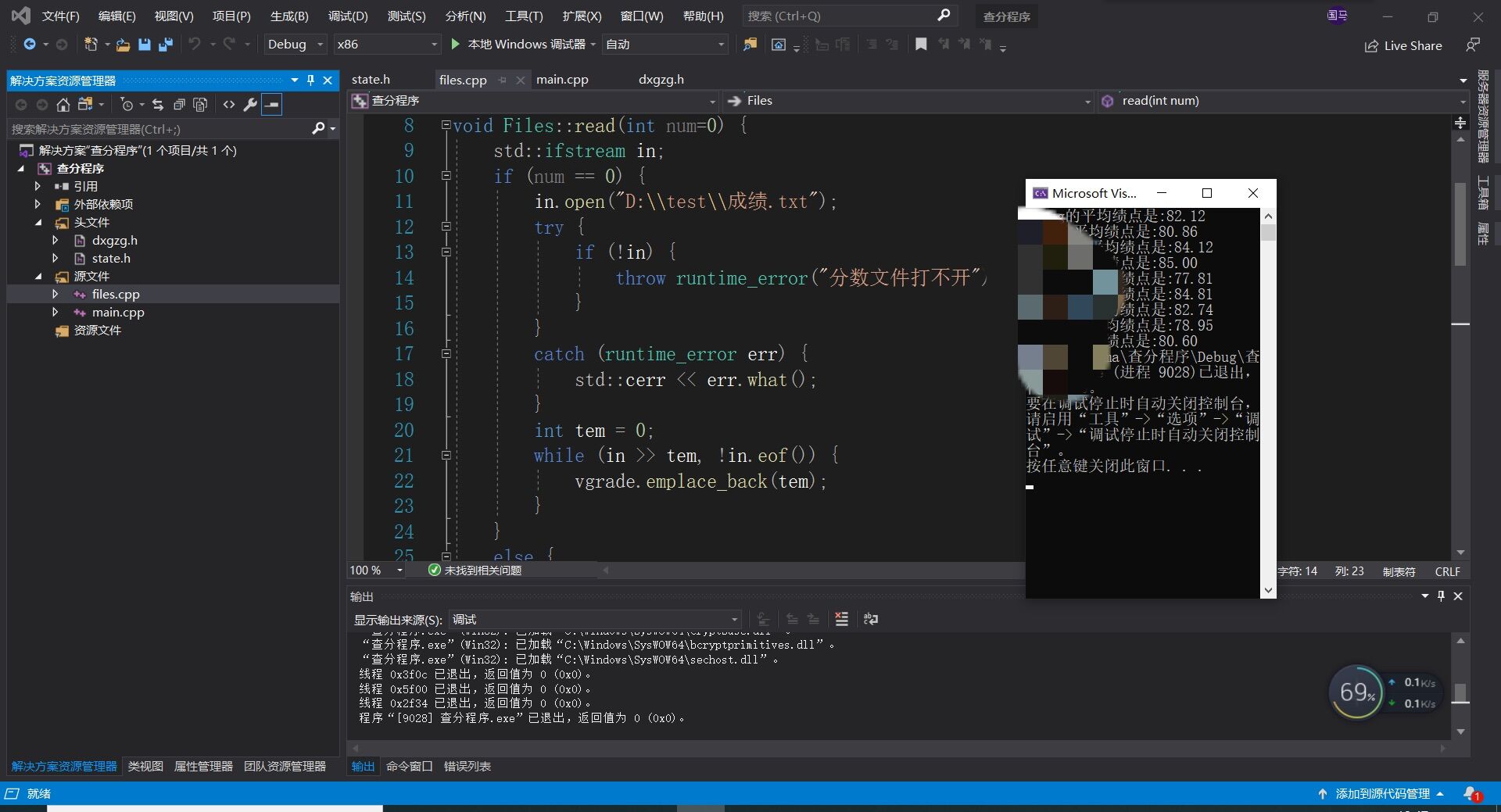Open 属性管理器 tab
Viewport: 1501px width, 812px height.
pos(203,767)
